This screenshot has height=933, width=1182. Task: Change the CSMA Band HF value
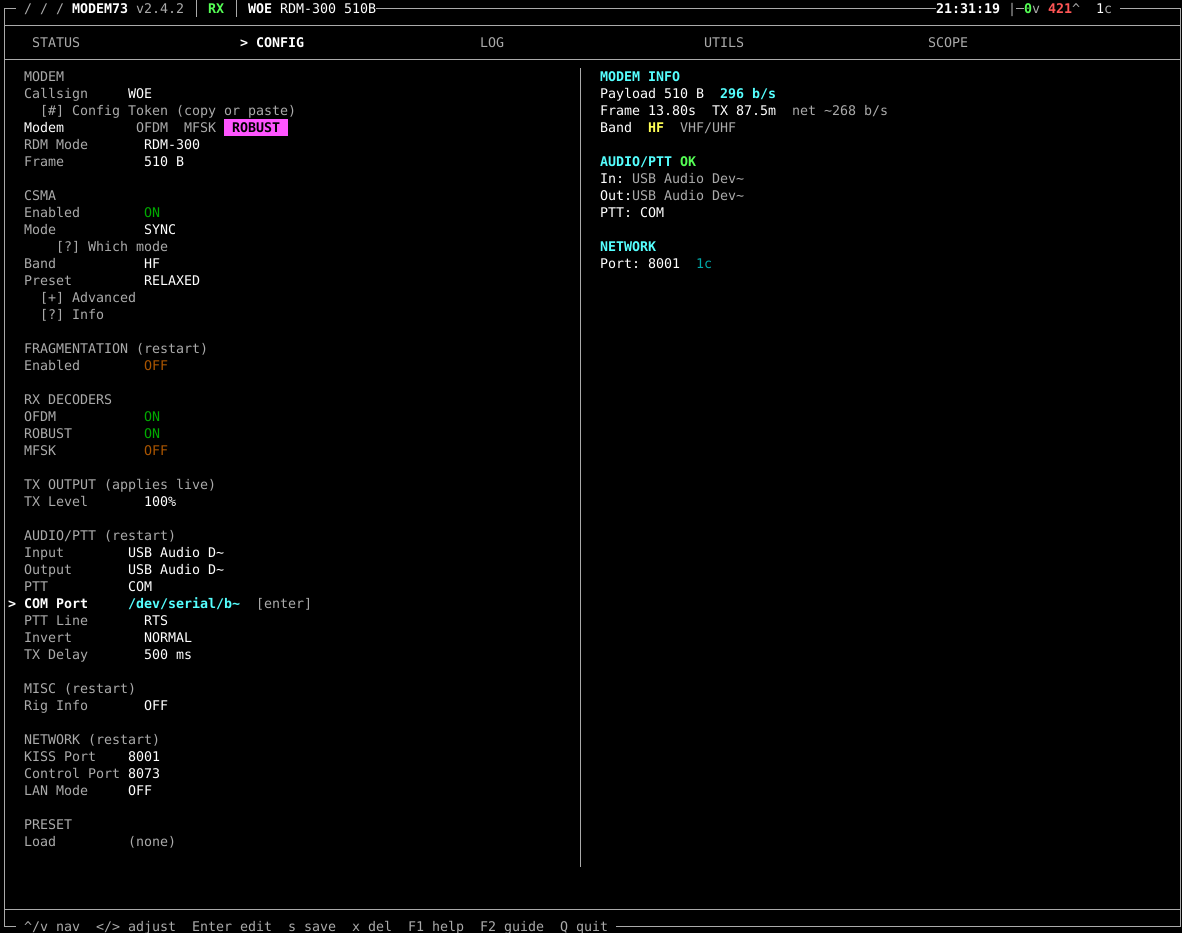152,264
